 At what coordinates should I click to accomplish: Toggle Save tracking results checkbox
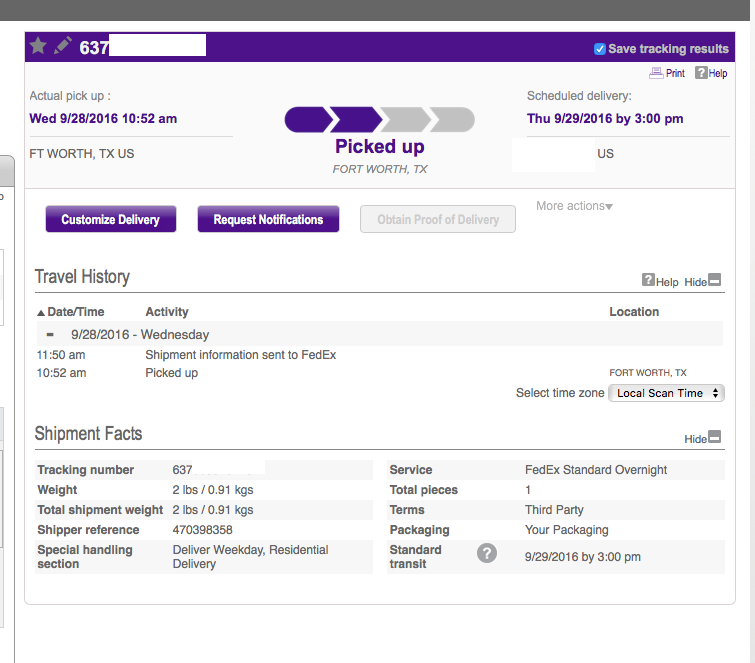tap(599, 49)
